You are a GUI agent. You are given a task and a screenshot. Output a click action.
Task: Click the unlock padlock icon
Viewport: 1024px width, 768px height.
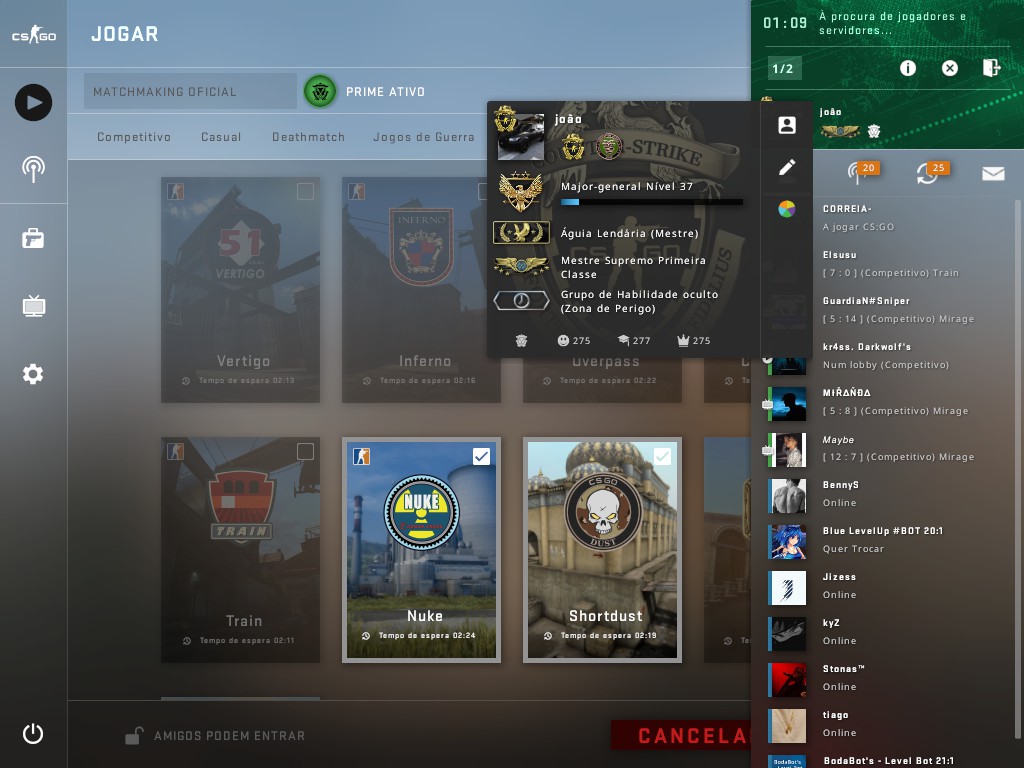(x=134, y=736)
